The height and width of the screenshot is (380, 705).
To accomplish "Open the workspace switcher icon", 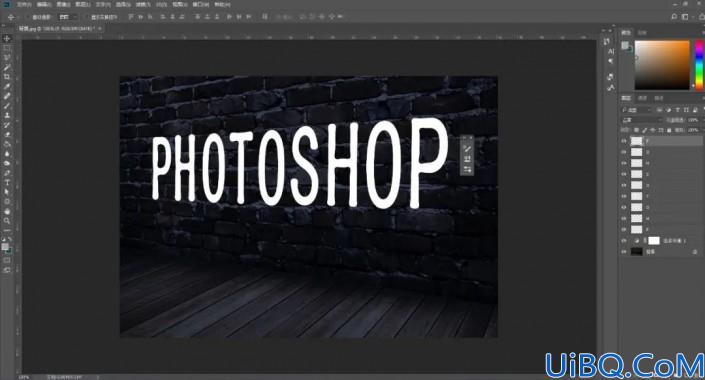I will pos(685,17).
